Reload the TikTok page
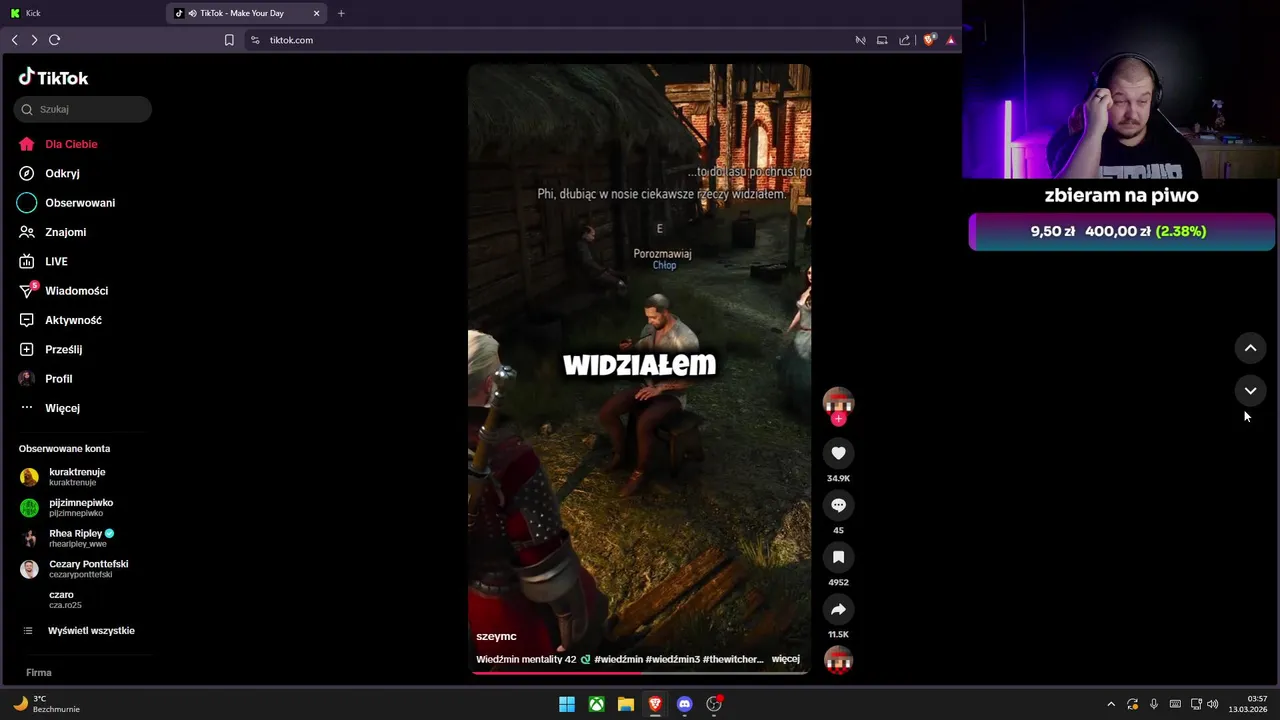This screenshot has width=1280, height=720. [x=55, y=40]
